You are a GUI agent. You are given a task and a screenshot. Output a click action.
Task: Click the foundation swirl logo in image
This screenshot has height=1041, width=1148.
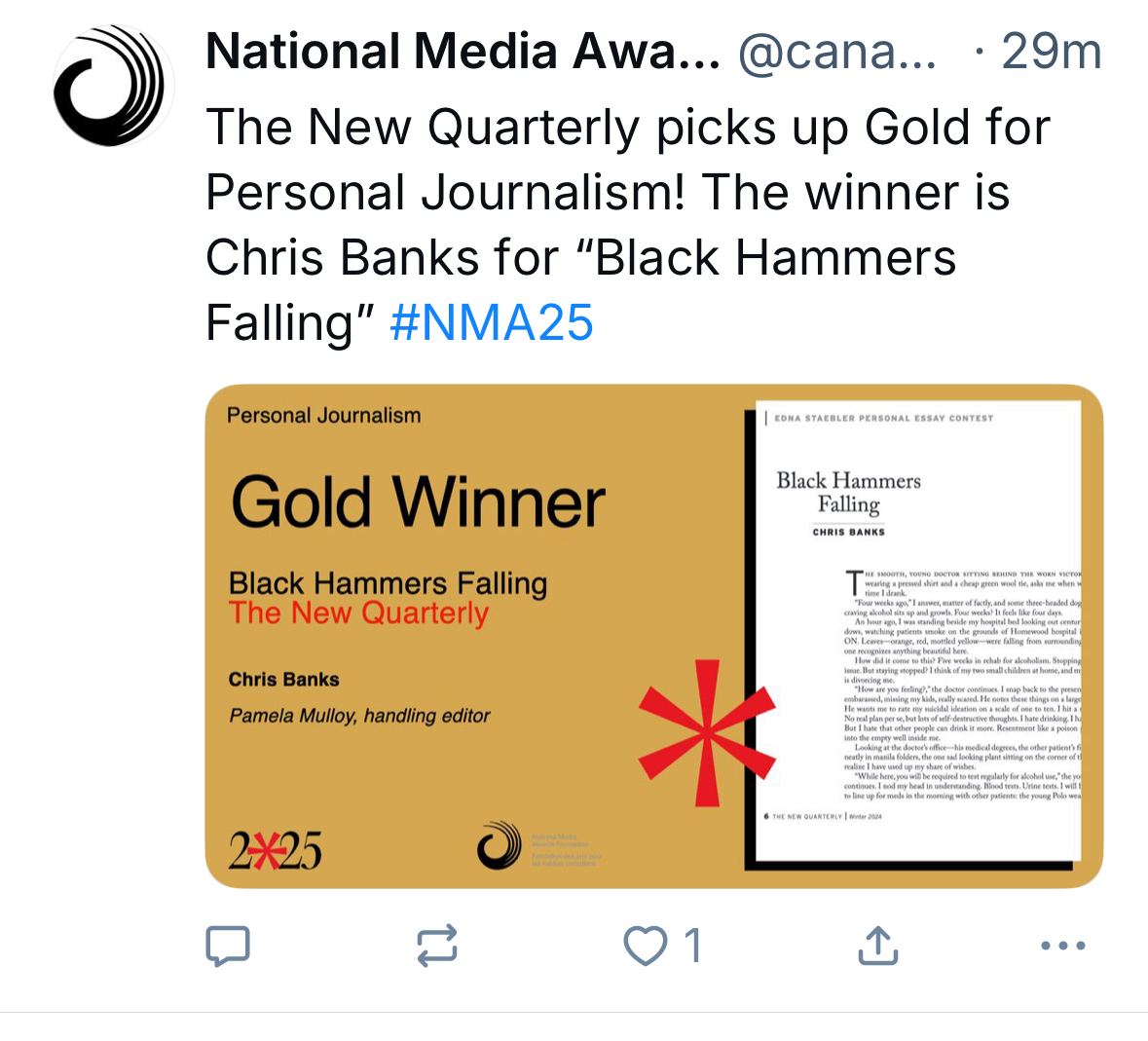click(x=500, y=845)
